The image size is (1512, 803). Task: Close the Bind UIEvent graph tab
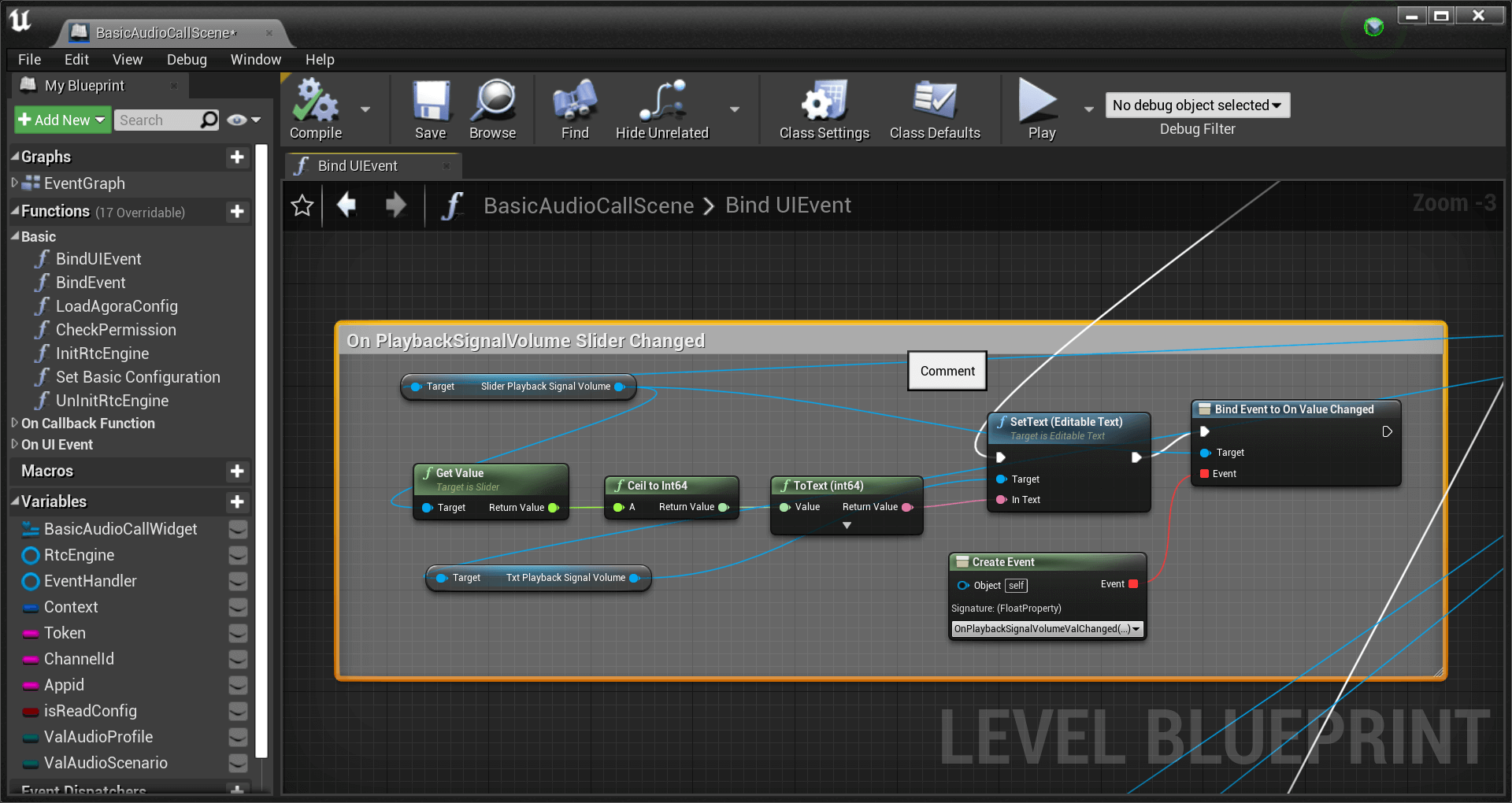(447, 166)
